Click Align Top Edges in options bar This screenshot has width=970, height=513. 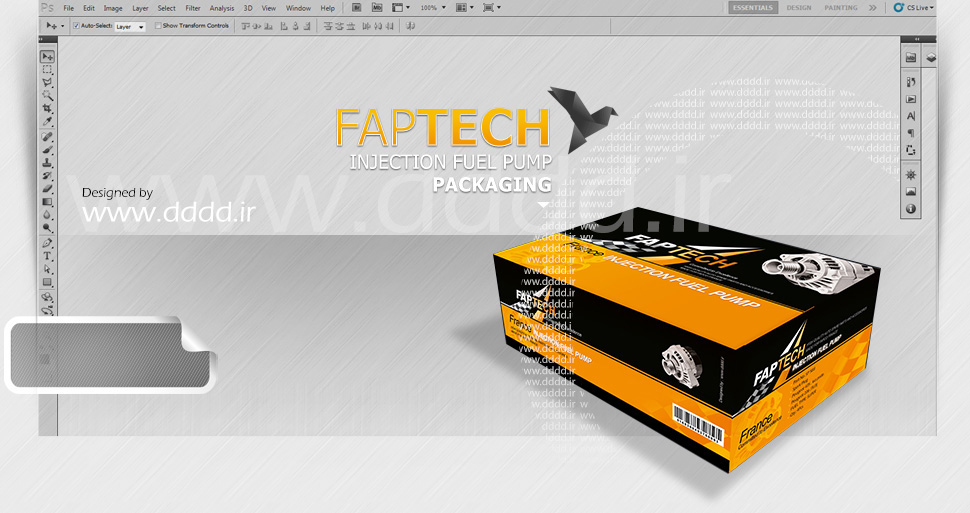click(x=246, y=26)
